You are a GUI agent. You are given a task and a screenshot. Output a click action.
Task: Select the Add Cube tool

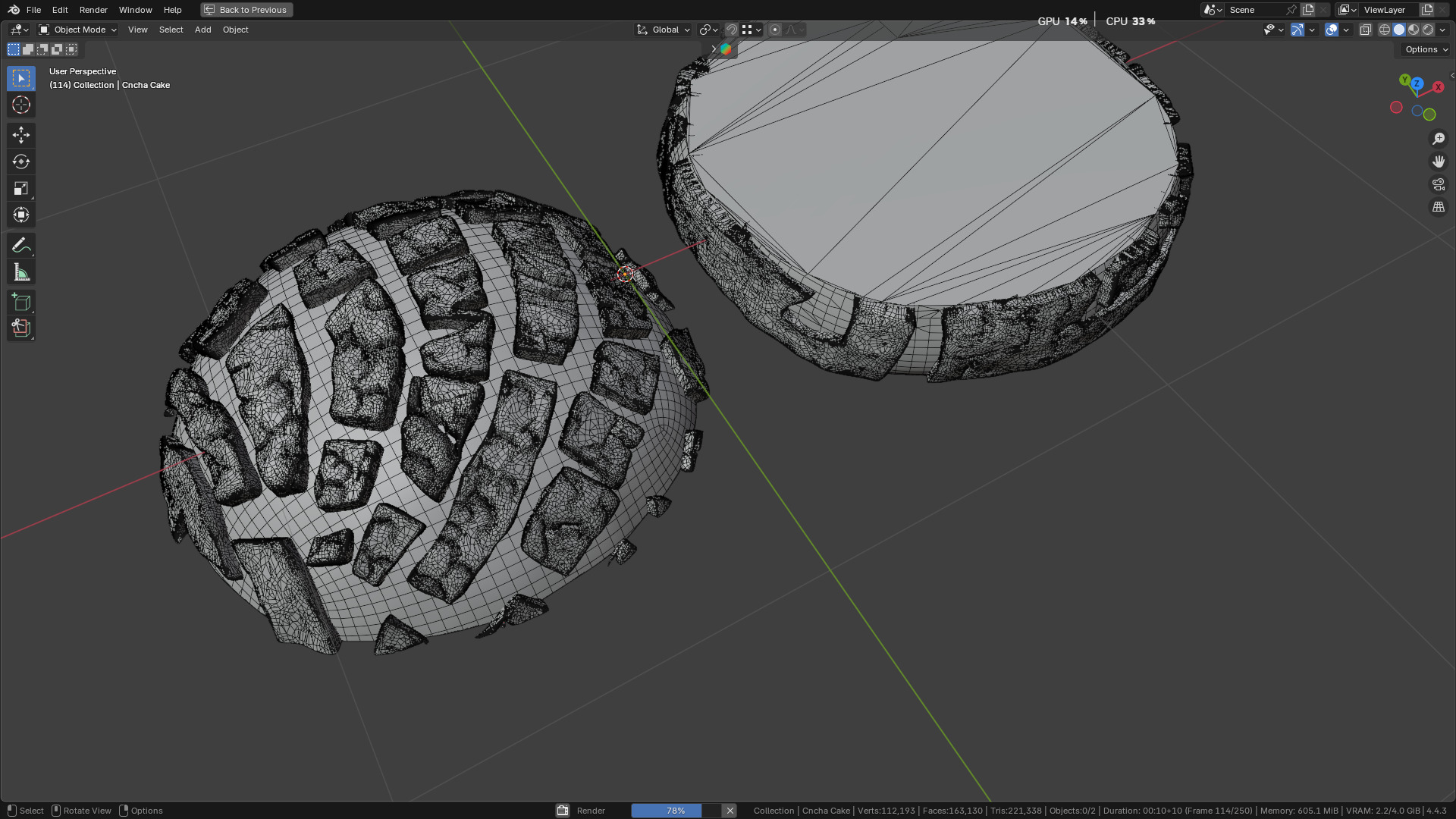pos(21,303)
